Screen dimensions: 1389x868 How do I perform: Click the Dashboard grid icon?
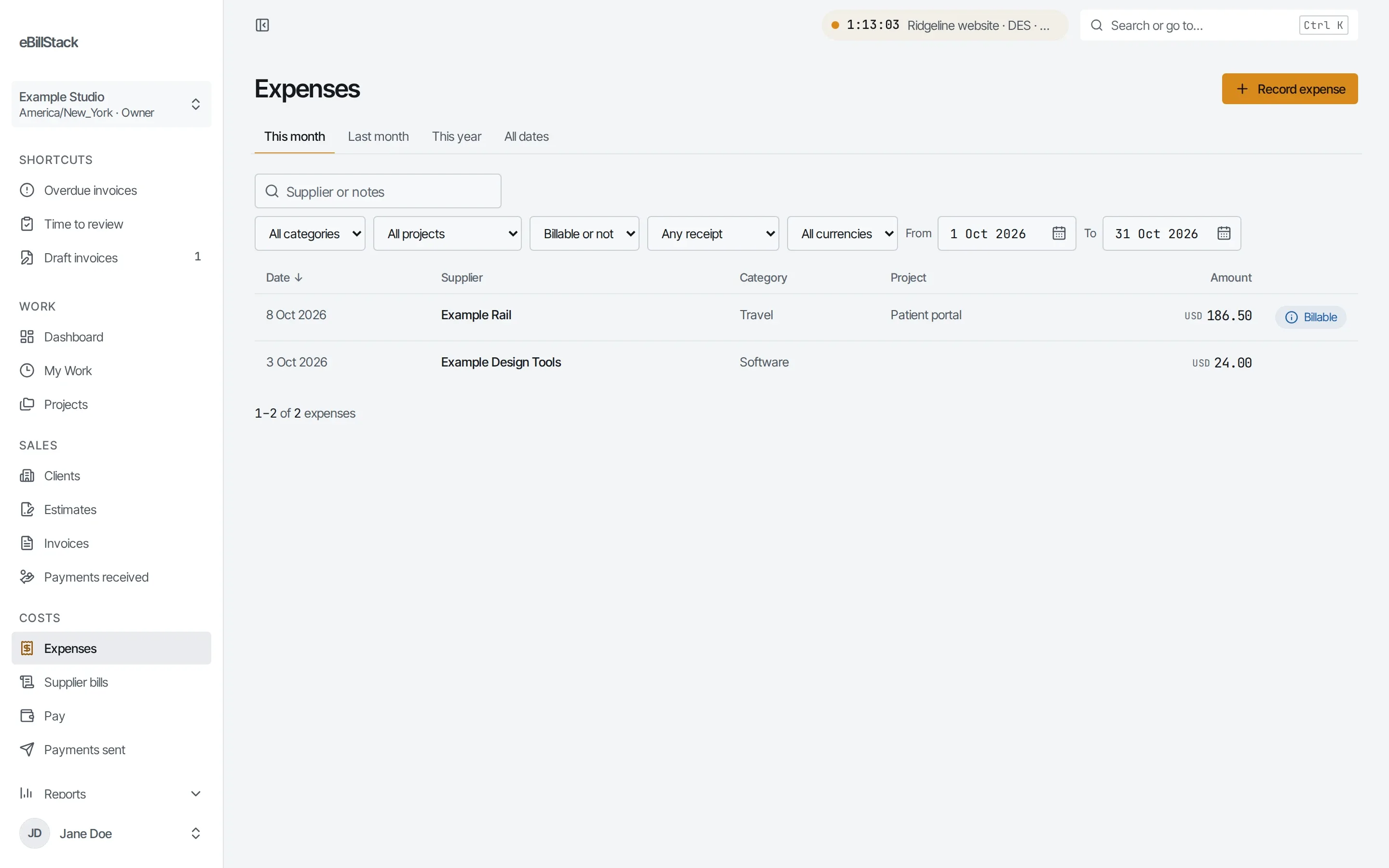pos(27,337)
